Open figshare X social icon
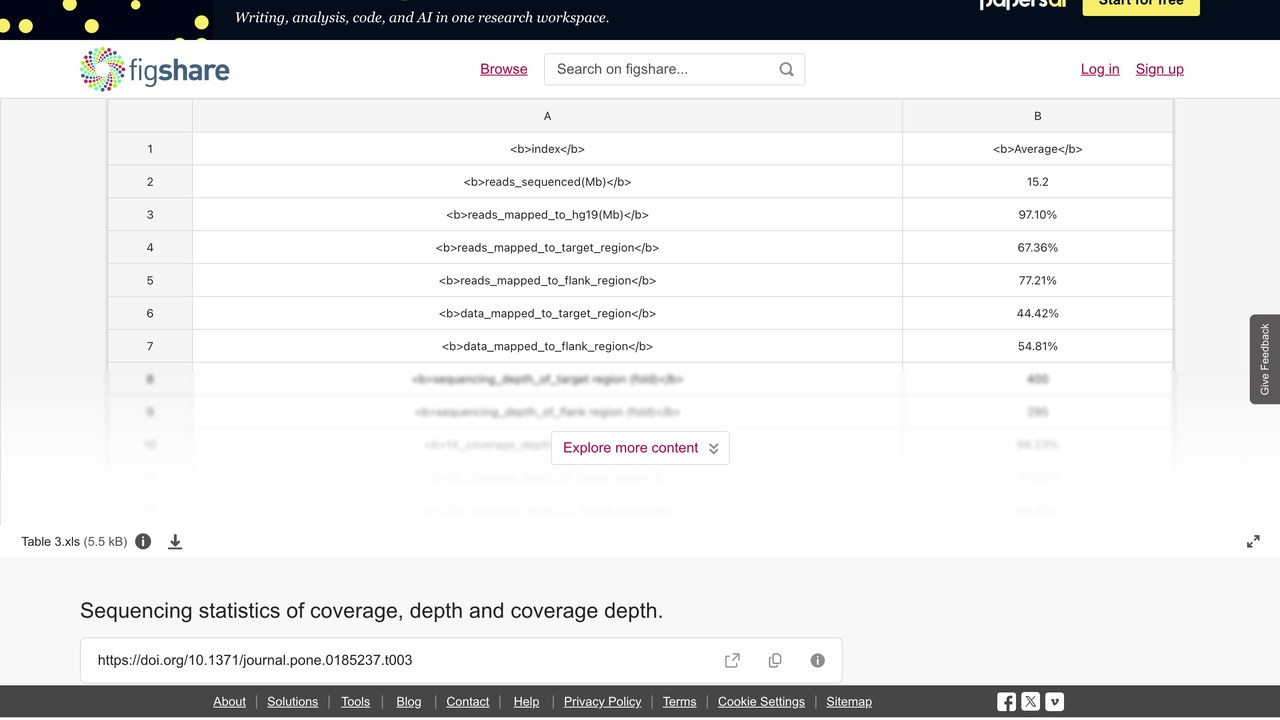 (1030, 702)
